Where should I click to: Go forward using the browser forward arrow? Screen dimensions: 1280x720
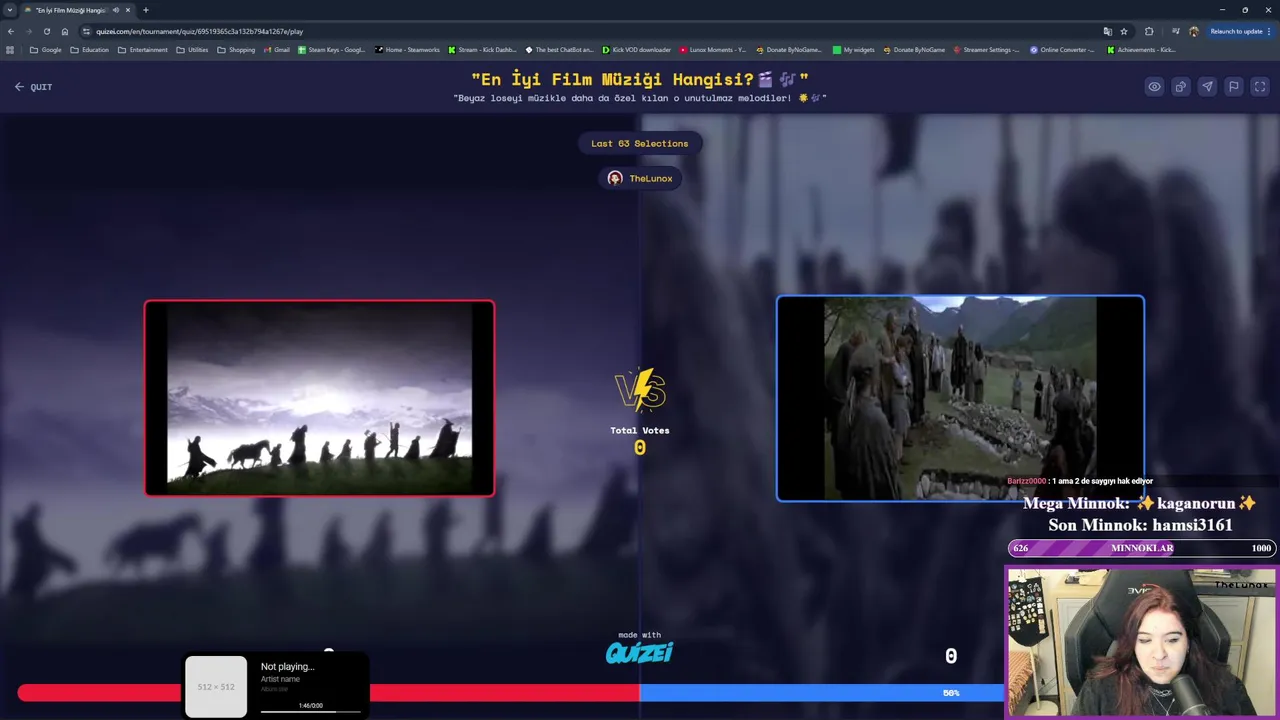coord(29,31)
